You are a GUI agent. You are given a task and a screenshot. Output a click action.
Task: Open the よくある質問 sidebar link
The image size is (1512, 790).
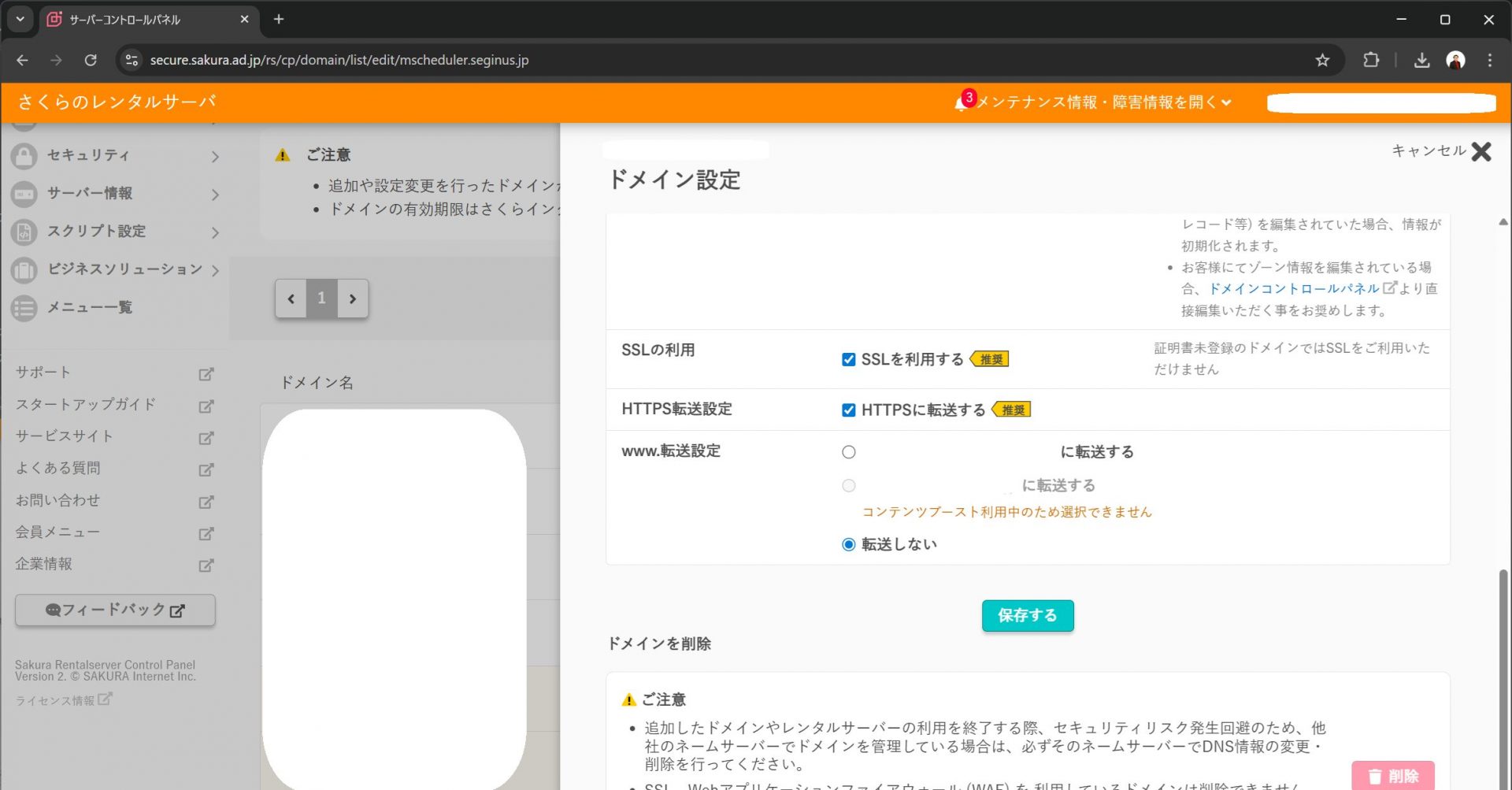tap(58, 469)
